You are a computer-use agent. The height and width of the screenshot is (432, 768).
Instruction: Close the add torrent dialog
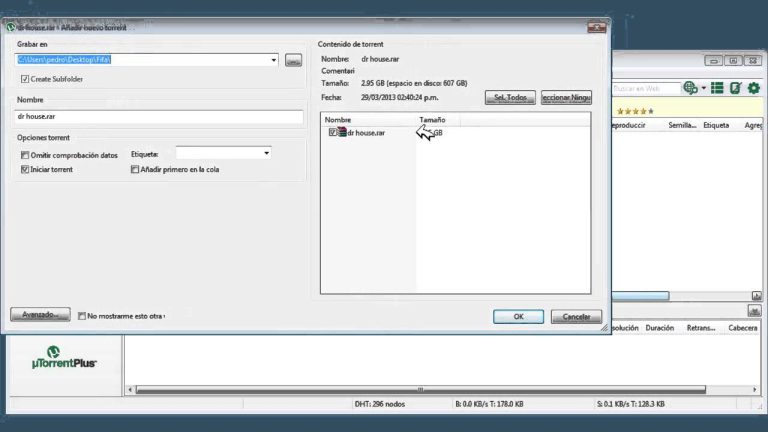click(597, 27)
